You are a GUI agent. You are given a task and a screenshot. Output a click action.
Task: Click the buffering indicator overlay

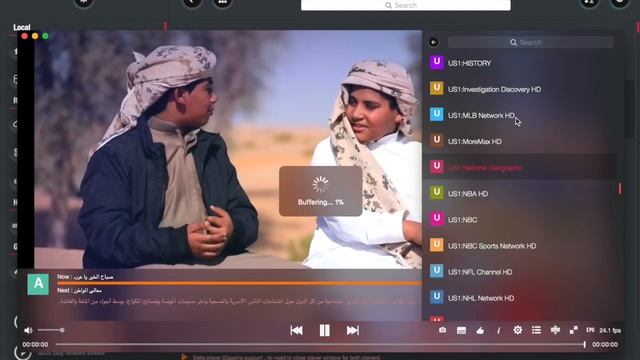(320, 191)
